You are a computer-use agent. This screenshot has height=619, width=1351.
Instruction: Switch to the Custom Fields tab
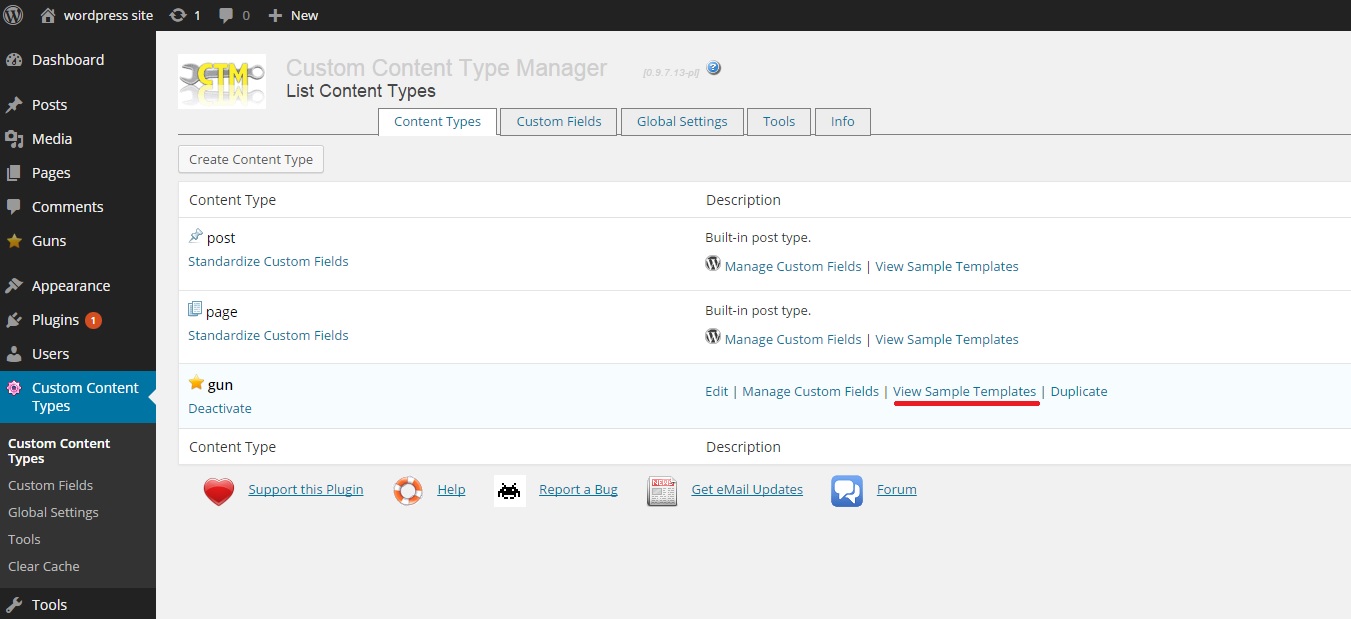point(559,122)
